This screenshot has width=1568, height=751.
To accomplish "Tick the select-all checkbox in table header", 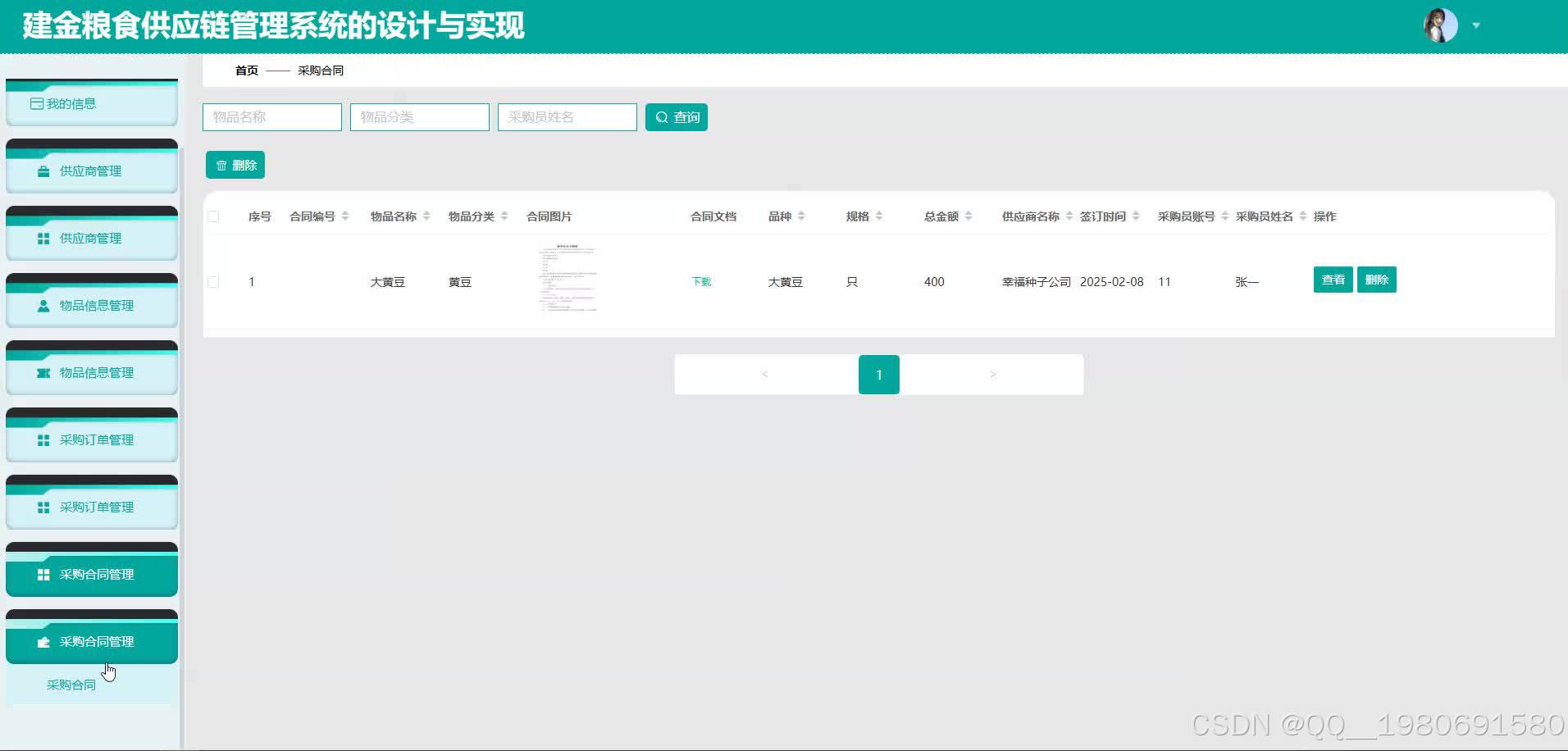I will tap(213, 216).
